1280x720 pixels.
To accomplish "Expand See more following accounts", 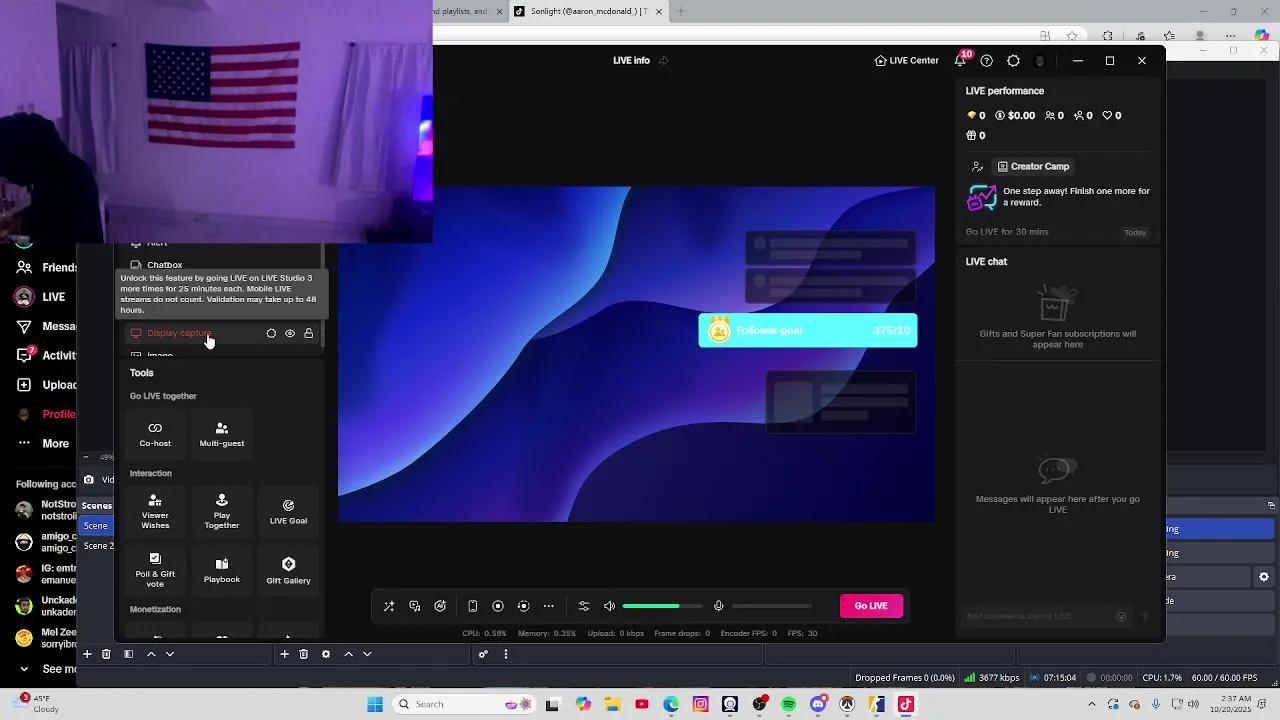I will point(49,669).
